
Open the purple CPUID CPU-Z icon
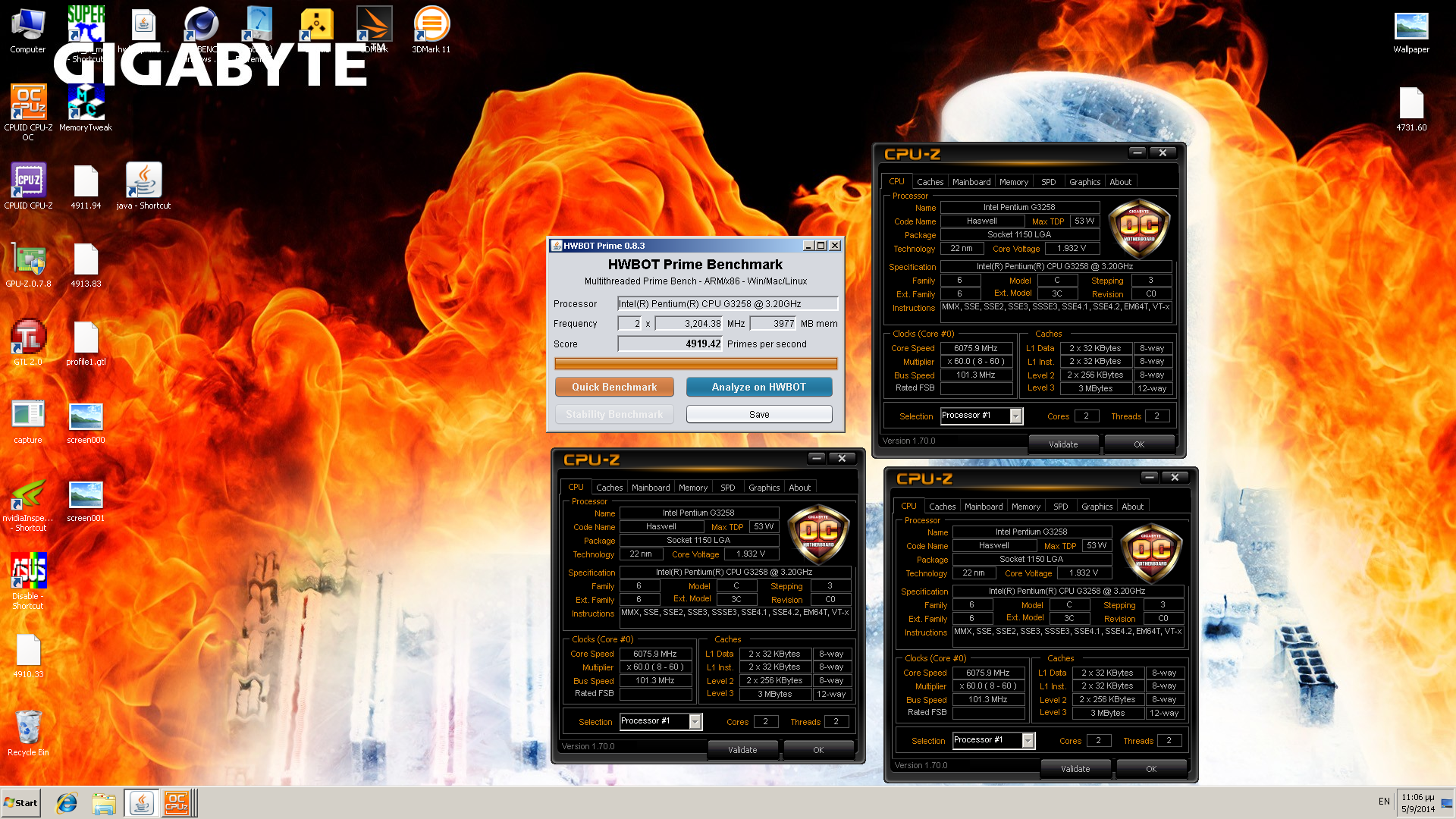(28, 186)
